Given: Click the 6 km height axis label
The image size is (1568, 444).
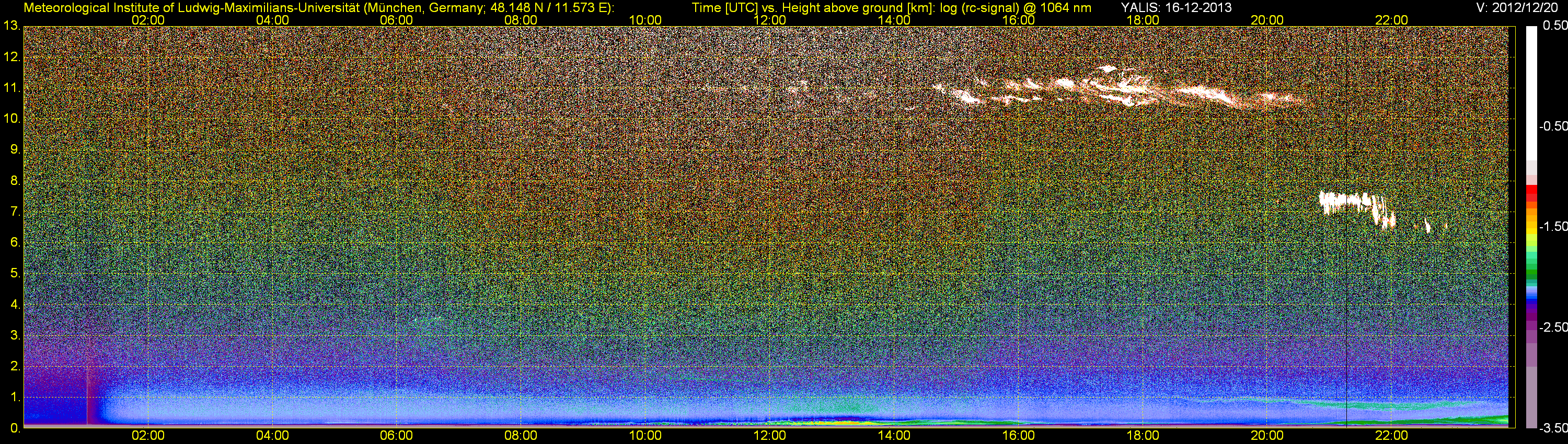Looking at the screenshot, I should (15, 243).
